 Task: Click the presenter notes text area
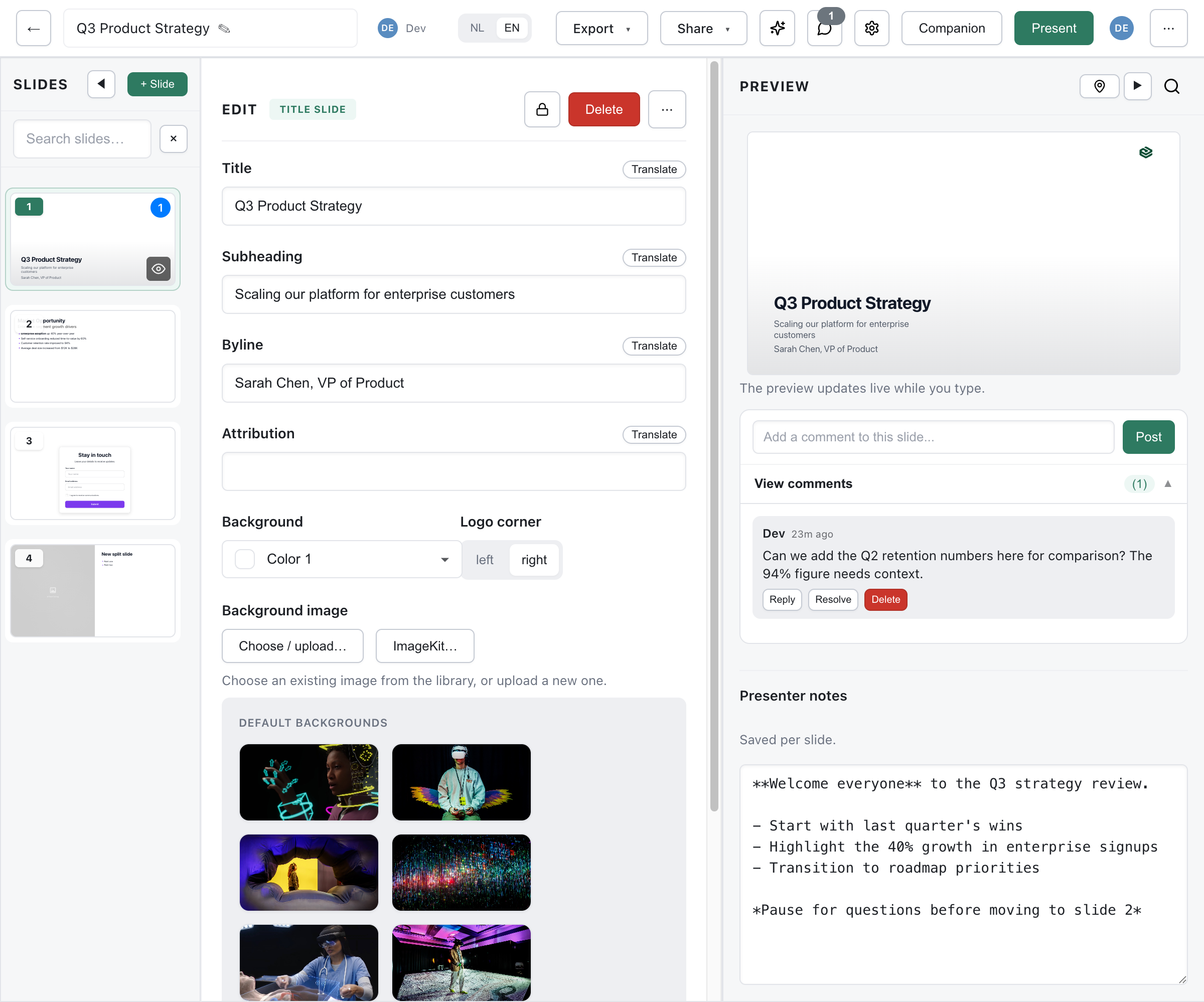pos(963,875)
